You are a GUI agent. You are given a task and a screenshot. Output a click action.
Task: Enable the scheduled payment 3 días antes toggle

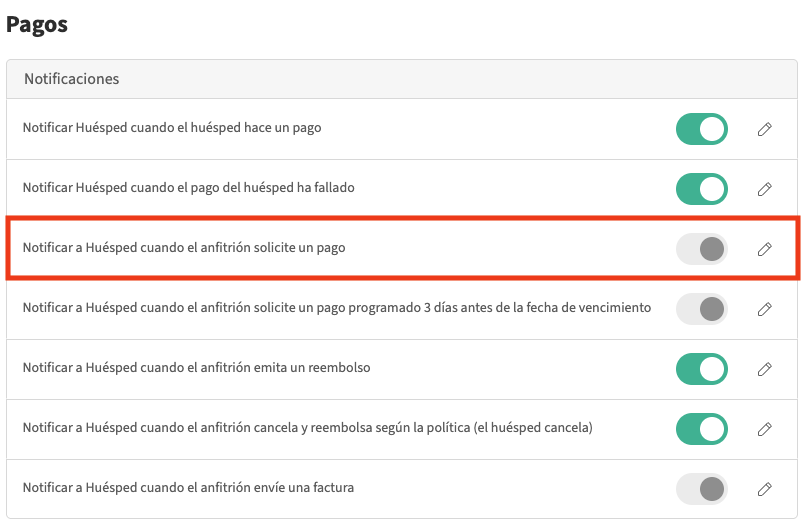tap(701, 309)
